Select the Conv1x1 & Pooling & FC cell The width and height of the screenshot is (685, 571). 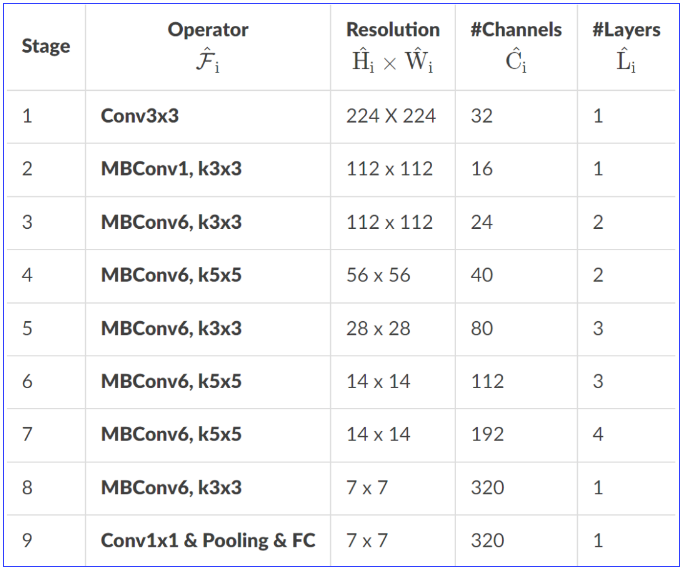pyautogui.click(x=208, y=541)
